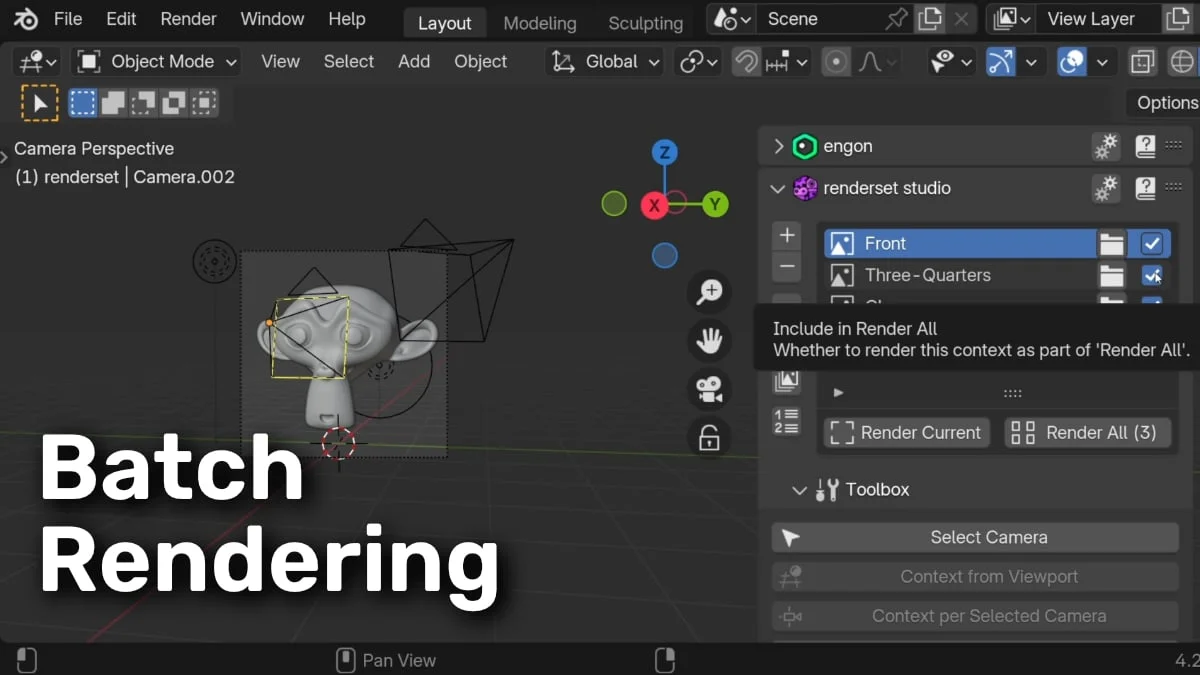Click the green Y axis on navigation gizmo
This screenshot has height=675, width=1200.
715,204
